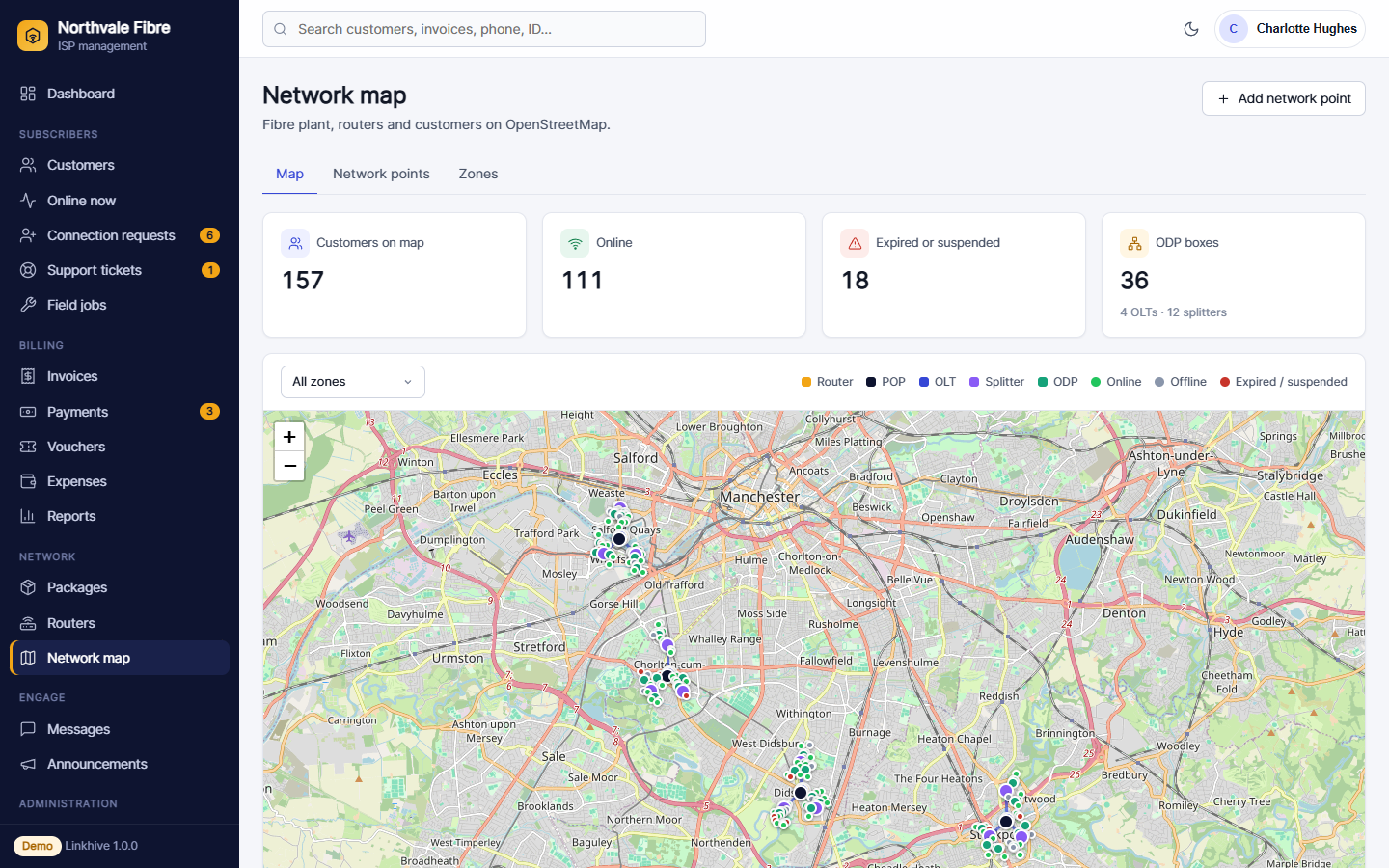Select the Map tab
This screenshot has width=1389, height=868.
click(x=289, y=174)
